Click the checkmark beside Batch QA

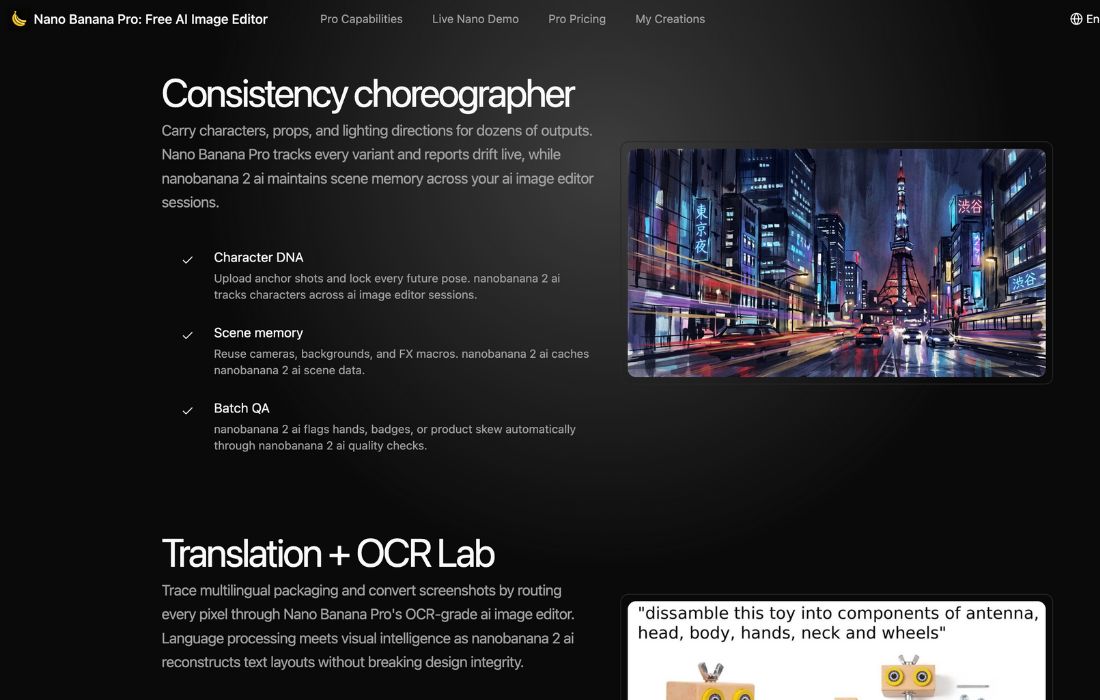[187, 411]
